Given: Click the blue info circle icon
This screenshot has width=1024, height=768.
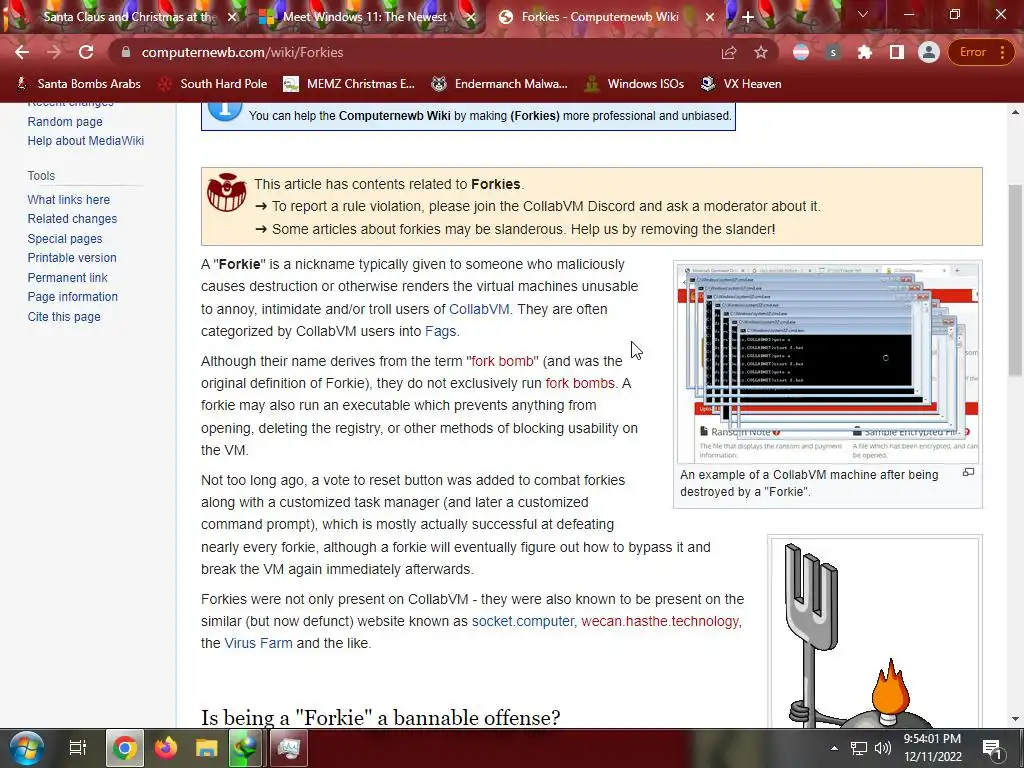Looking at the screenshot, I should (225, 110).
